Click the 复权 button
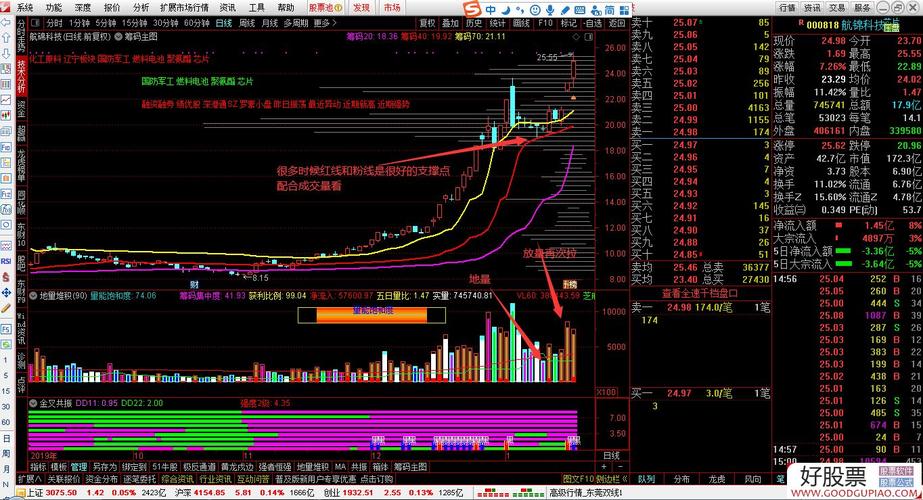Image resolution: width=923 pixels, height=500 pixels. (427, 23)
